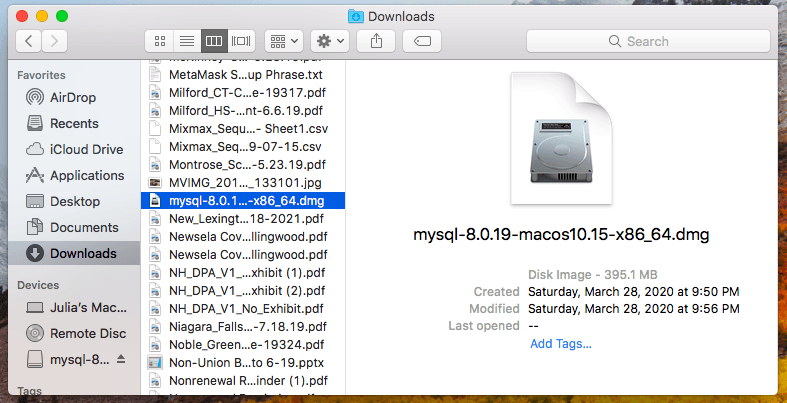Eject the mounted mysql-8 disk

122,359
